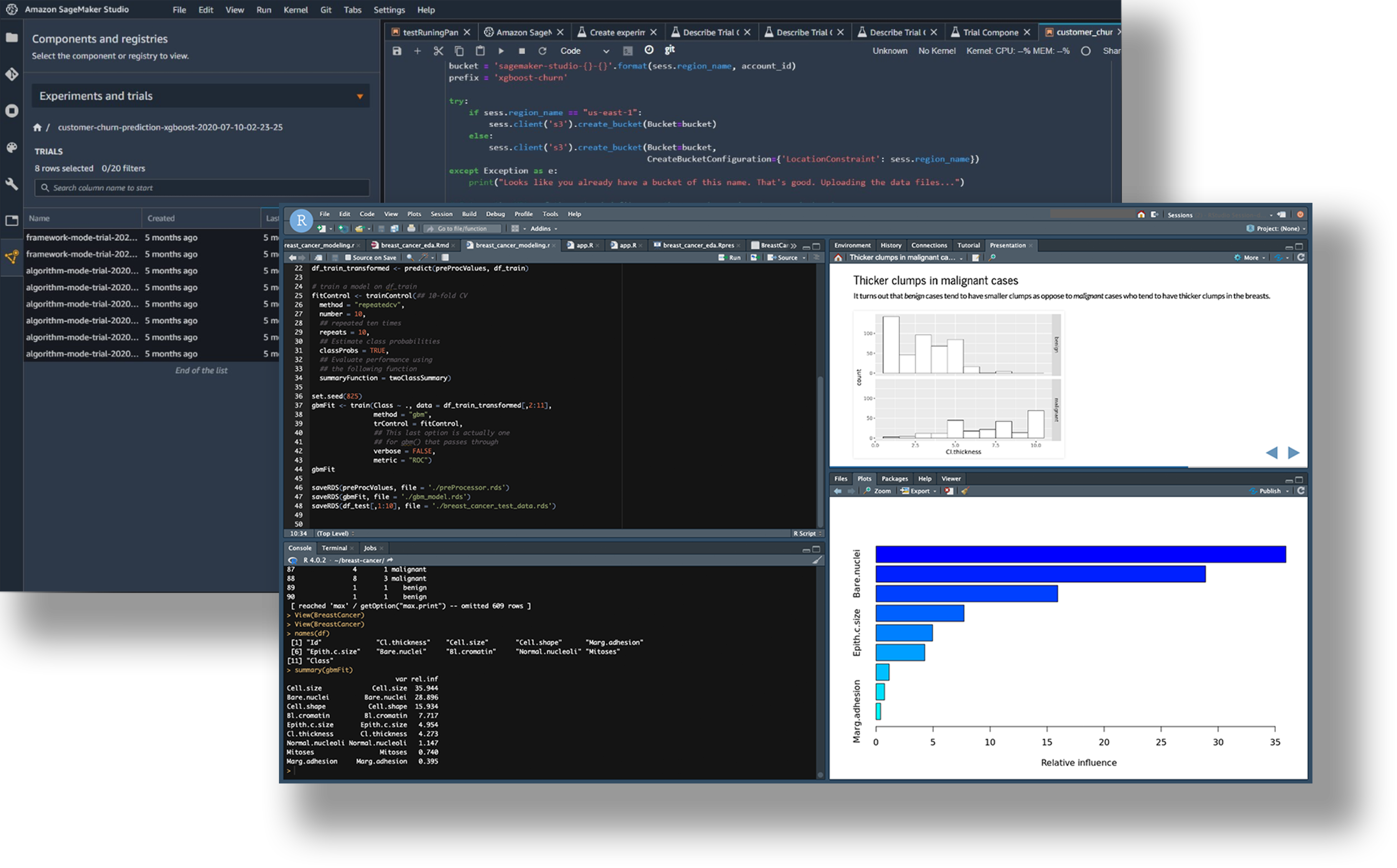Open the Jobs tab in console pane
The image size is (1397, 868).
pyautogui.click(x=370, y=548)
